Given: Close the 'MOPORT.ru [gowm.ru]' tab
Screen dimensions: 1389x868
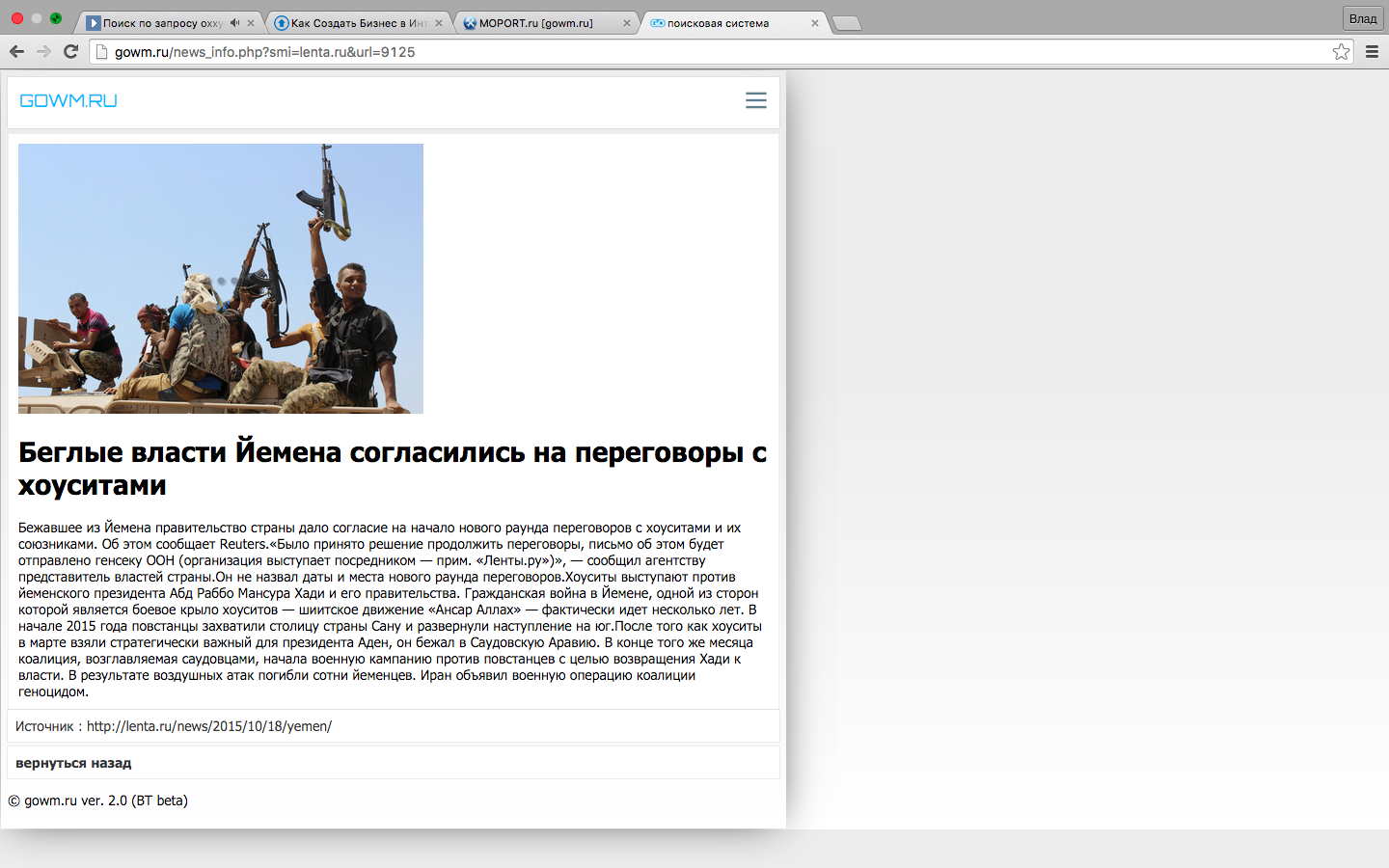Looking at the screenshot, I should 627,23.
